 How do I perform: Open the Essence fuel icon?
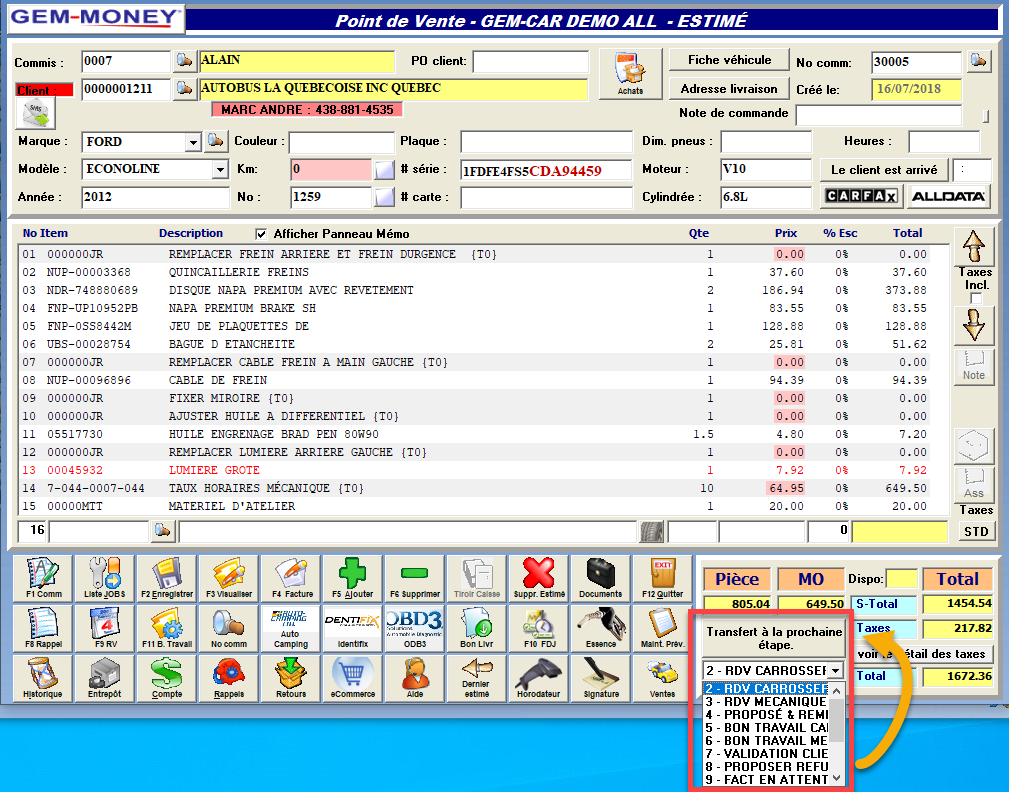coord(600,628)
